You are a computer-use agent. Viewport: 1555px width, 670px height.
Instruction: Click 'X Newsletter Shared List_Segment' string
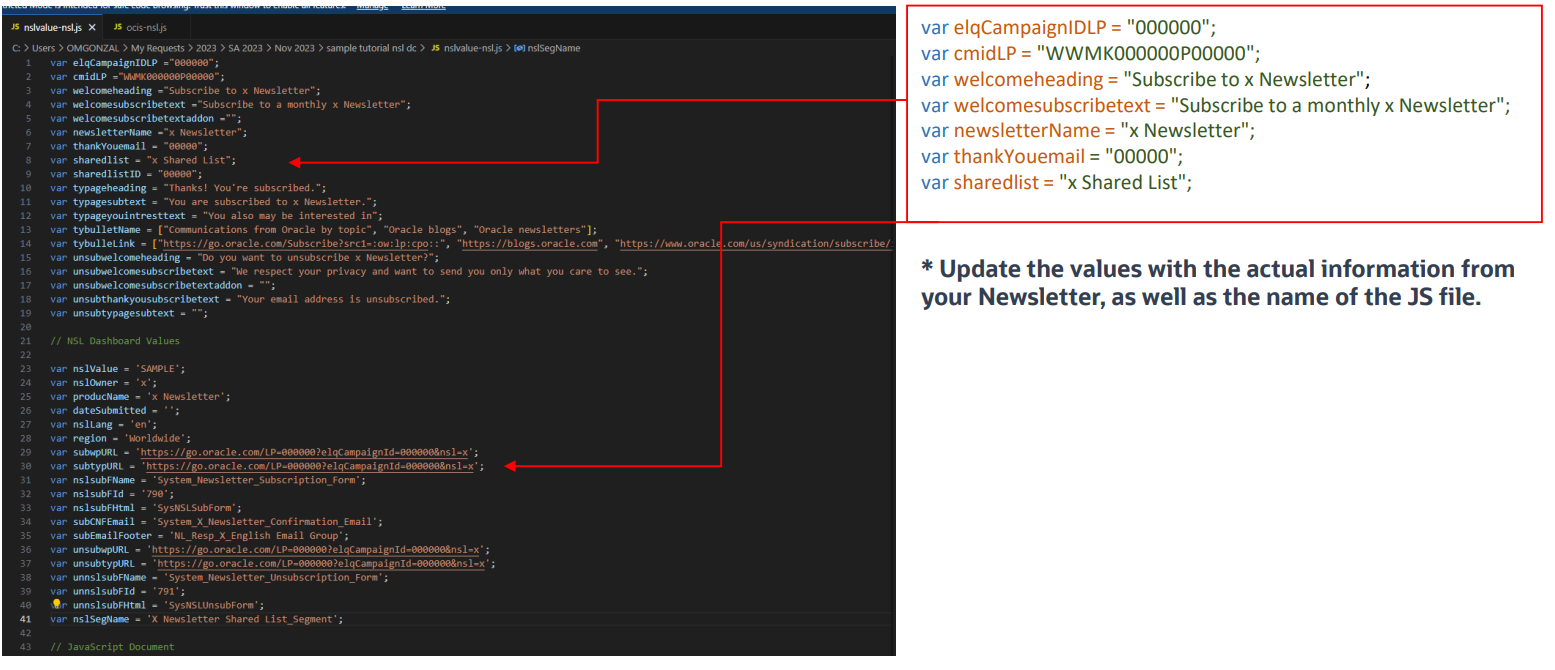point(243,619)
